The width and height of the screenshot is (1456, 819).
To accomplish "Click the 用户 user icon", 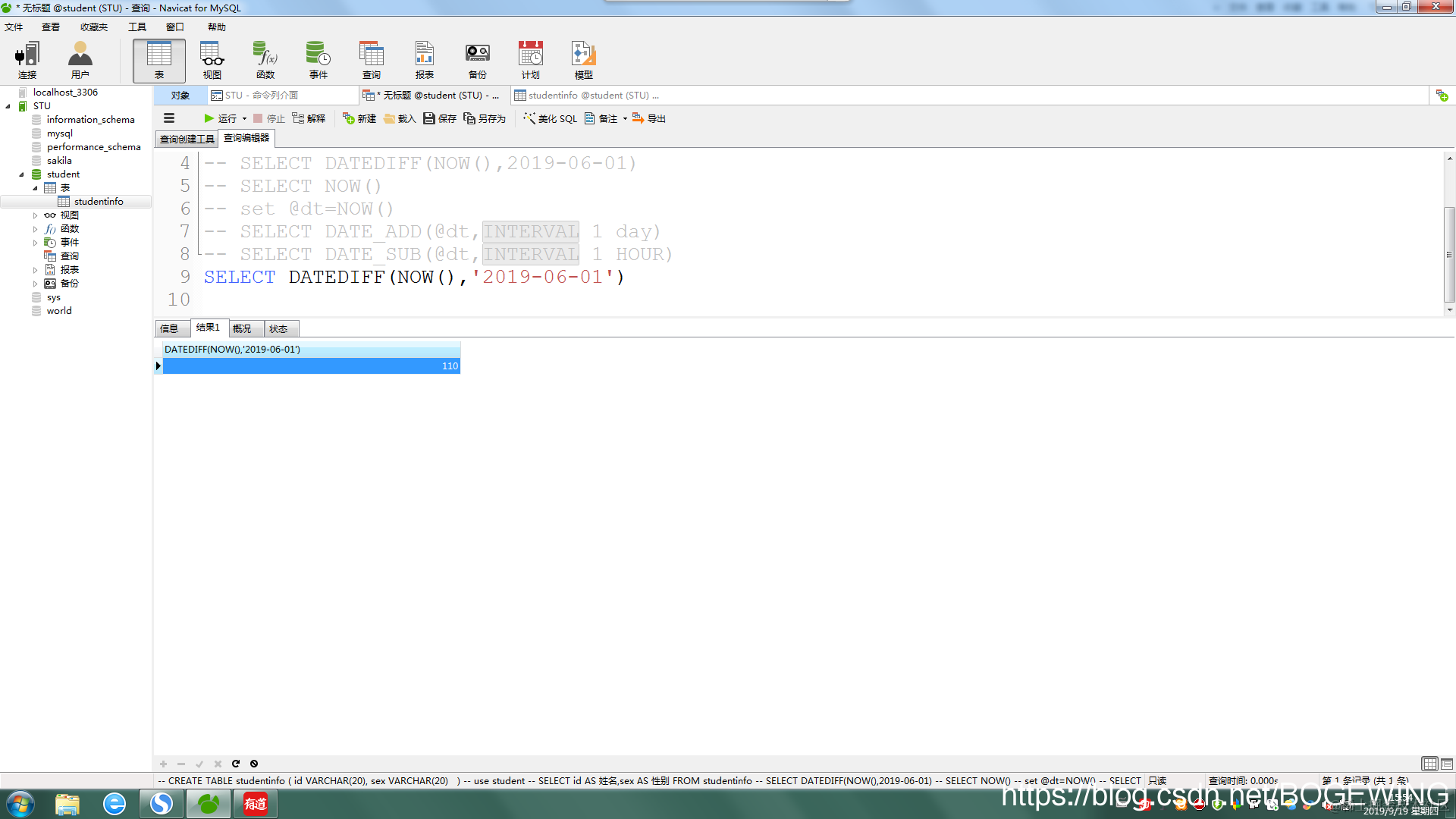I will coord(80,61).
